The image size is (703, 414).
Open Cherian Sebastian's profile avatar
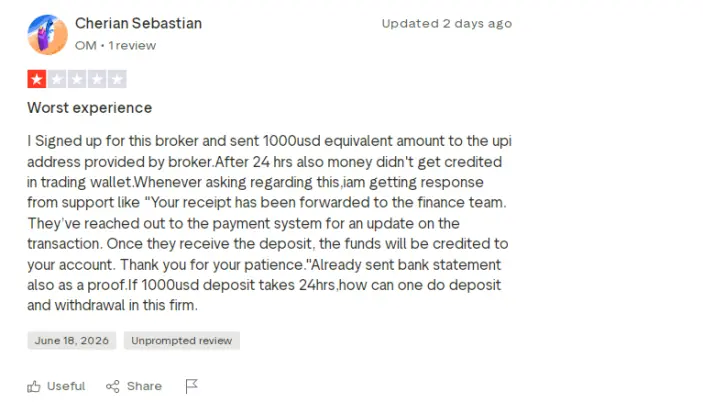click(x=48, y=35)
